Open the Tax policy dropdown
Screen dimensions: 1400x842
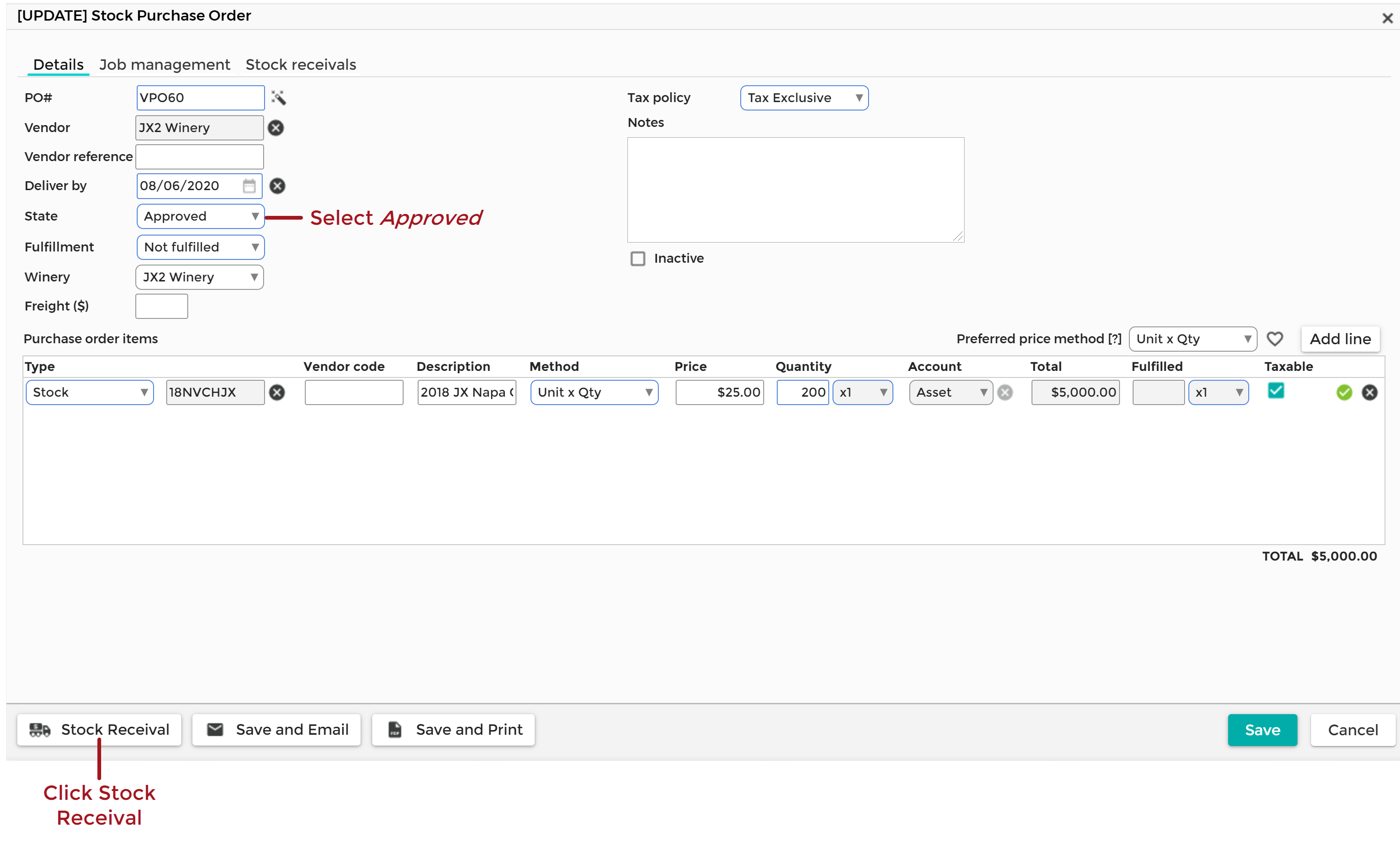coord(804,97)
